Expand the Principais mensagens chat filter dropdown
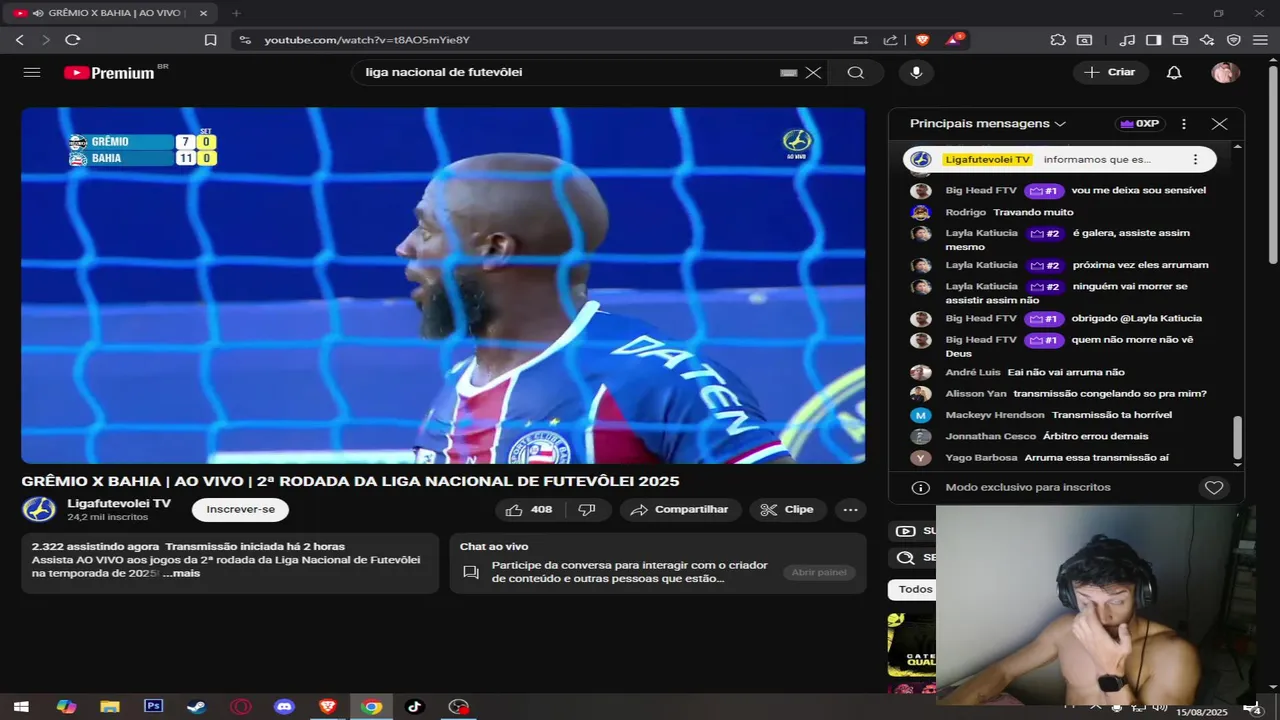The image size is (1280, 720). coord(988,124)
